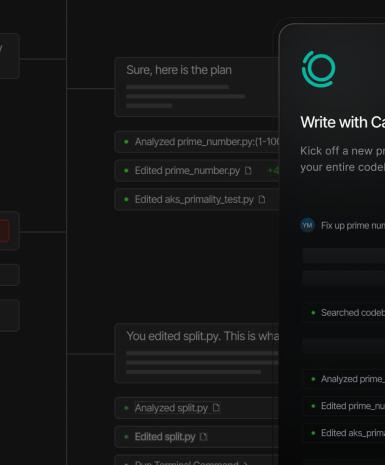385x465 pixels.
Task: Select the Analyzed split.py step row
Action: (x=197, y=408)
